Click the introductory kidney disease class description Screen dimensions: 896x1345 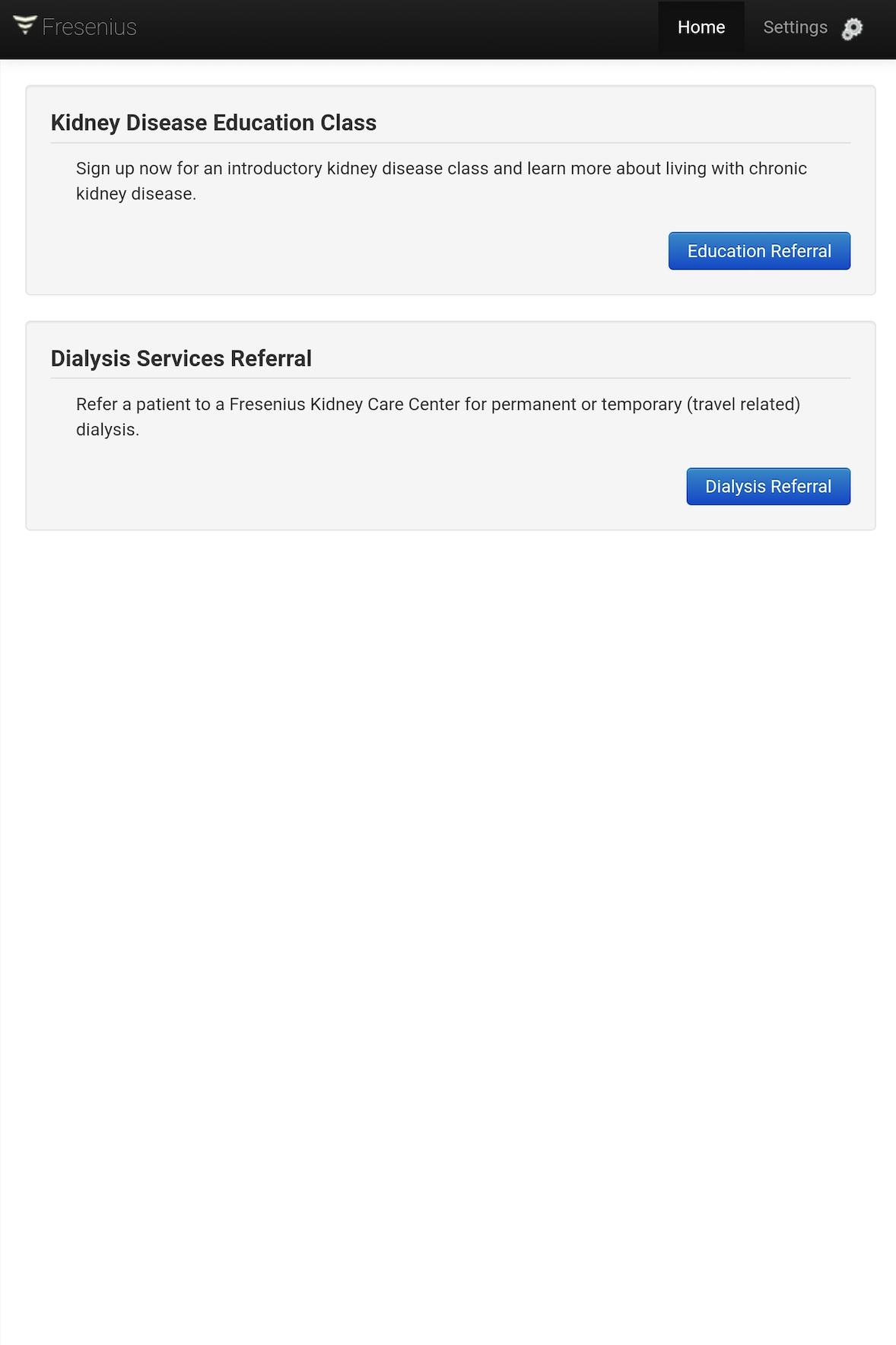tap(441, 181)
